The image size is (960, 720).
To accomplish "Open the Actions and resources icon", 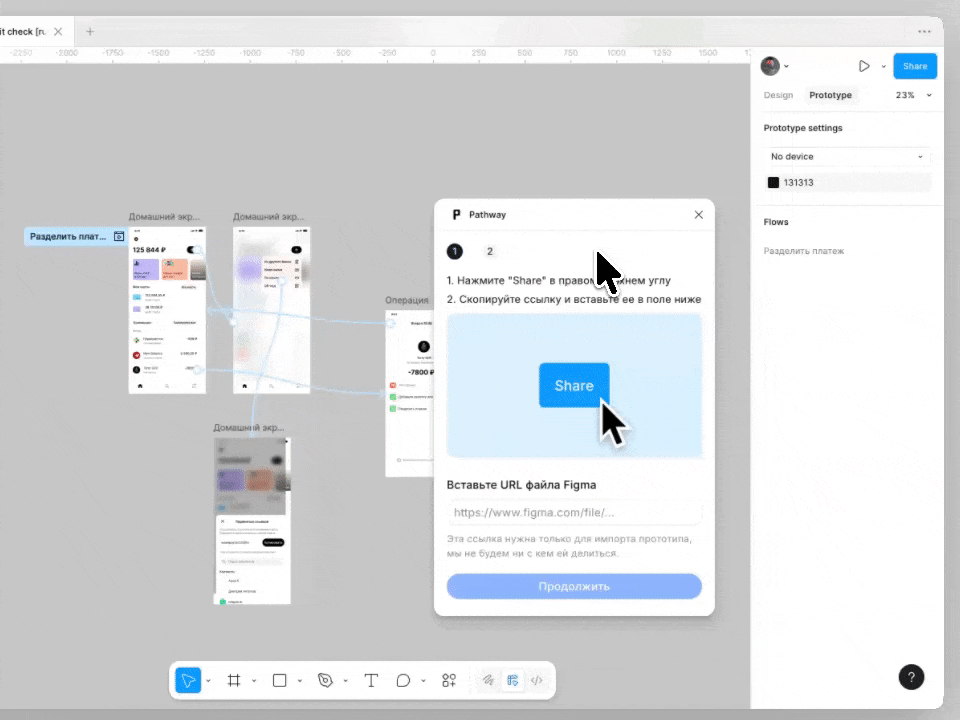I will 449,681.
